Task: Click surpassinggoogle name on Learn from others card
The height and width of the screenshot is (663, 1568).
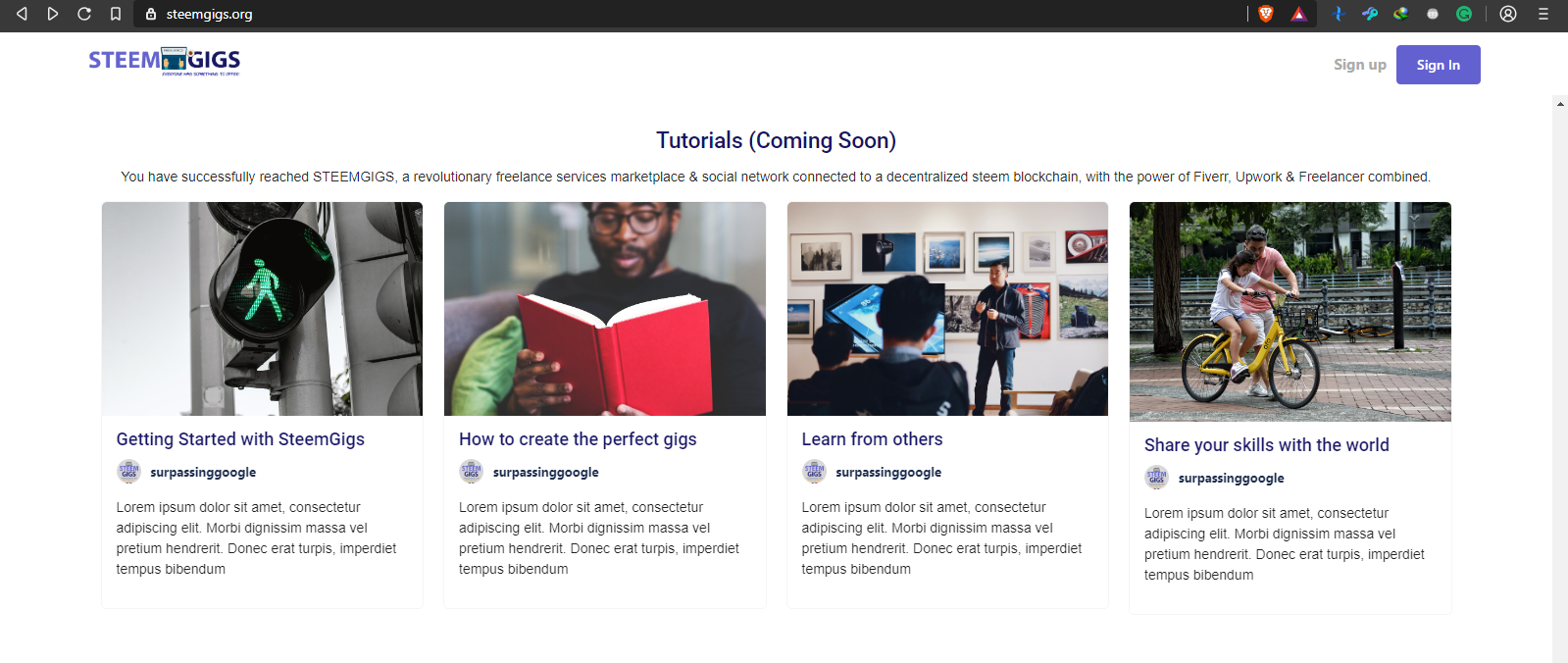Action: click(888, 473)
